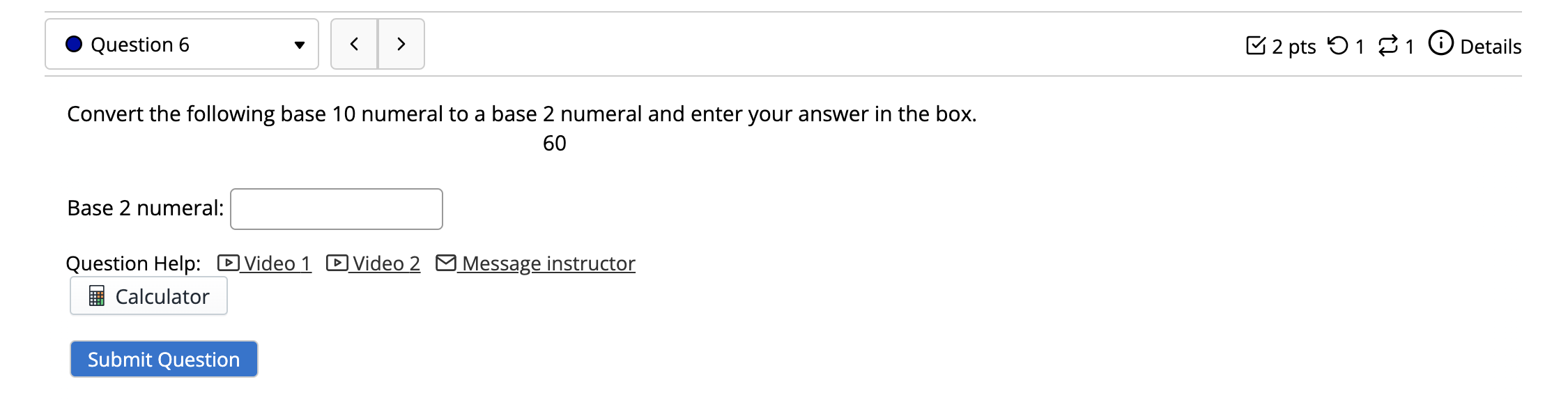
Task: Select the blue status dot beside Question 6
Action: click(x=75, y=44)
